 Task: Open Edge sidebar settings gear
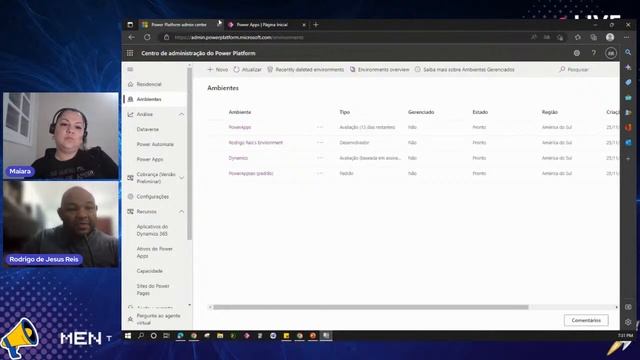coord(628,322)
